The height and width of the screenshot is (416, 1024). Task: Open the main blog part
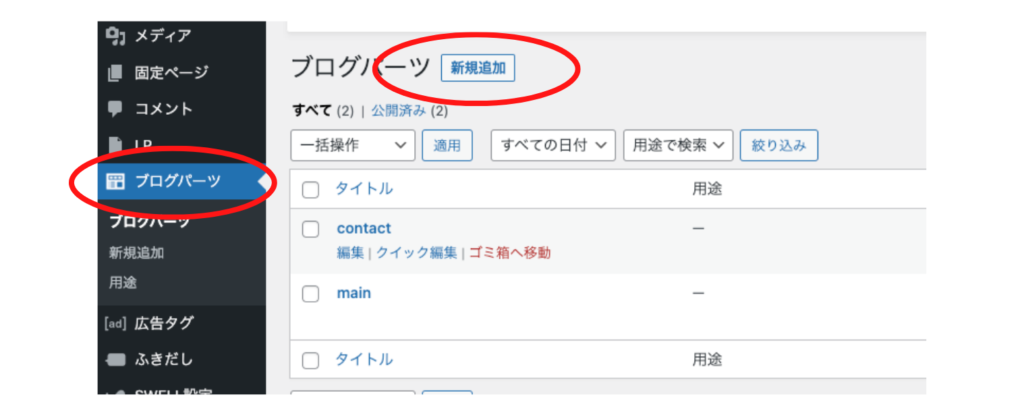pos(354,293)
